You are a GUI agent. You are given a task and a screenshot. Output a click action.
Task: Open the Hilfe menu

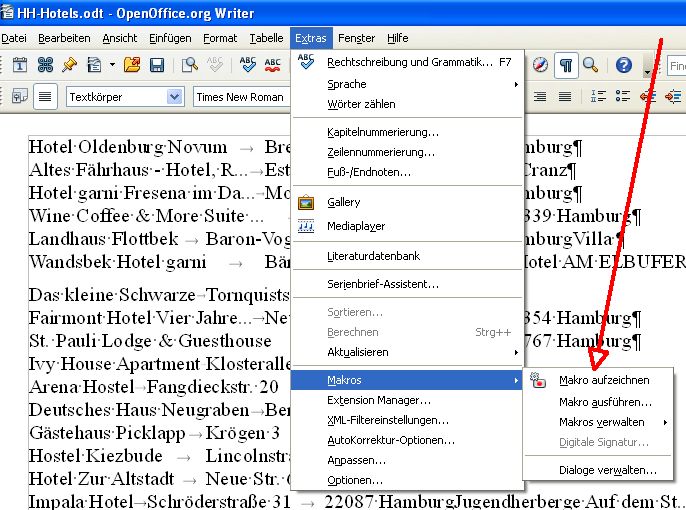[x=398, y=38]
